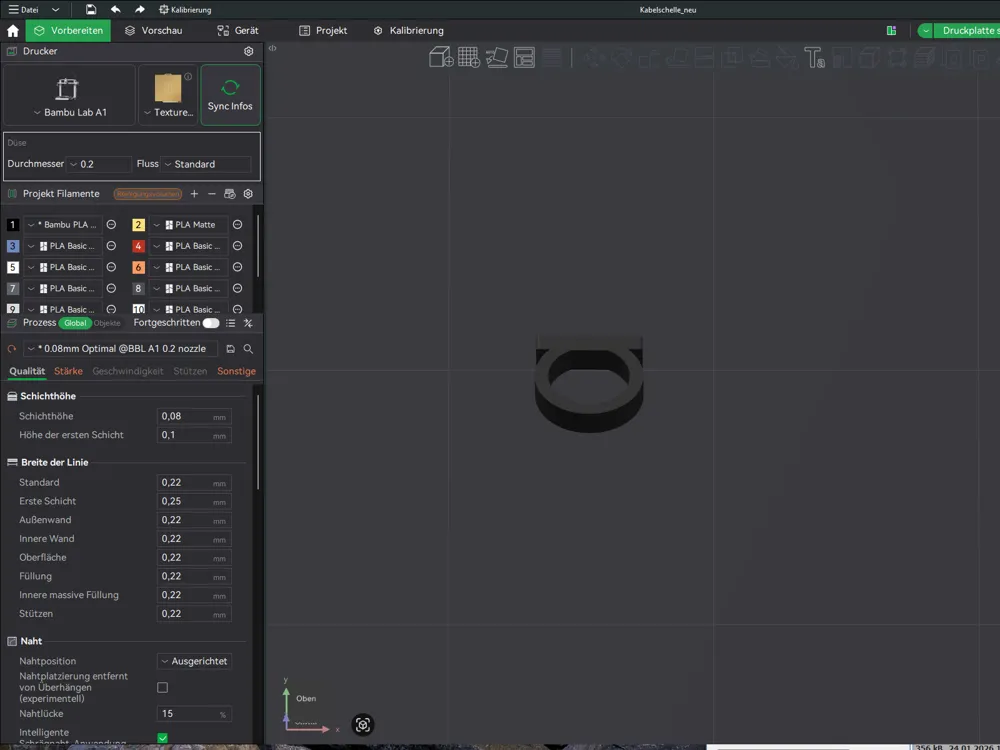Click the Kalibrierung item in the title bar
The height and width of the screenshot is (750, 1000).
coord(185,10)
